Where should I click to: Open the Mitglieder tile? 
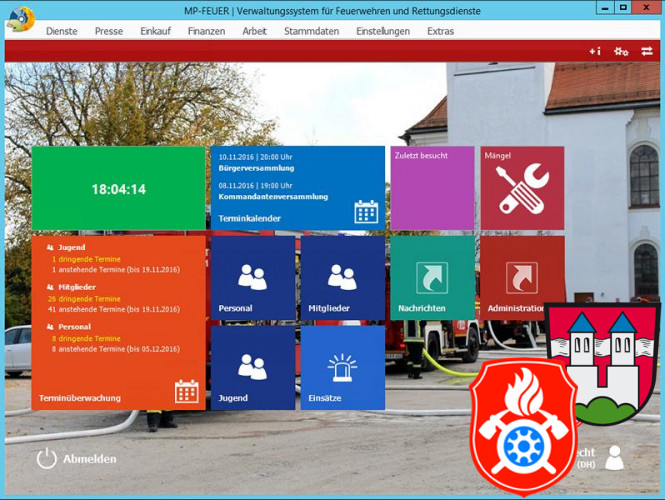click(342, 278)
